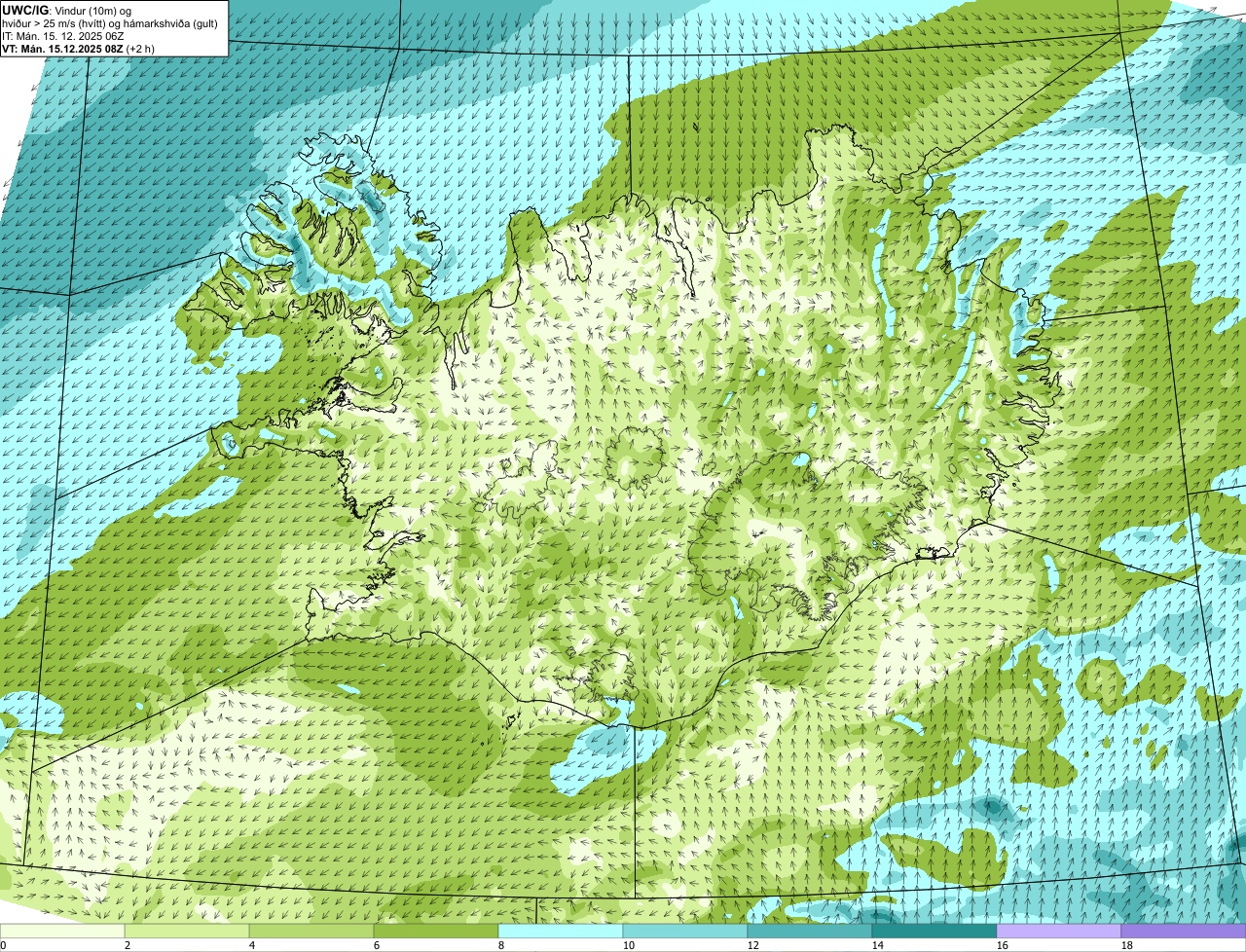Screen dimensions: 1246x952
Task: Click the legend scale label '12'
Action: pos(753,945)
